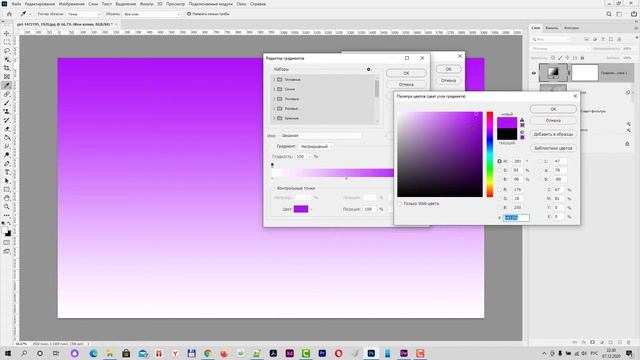This screenshot has height=360, width=640.
Task: Select the Horizontal Type tool
Action: click(7, 172)
